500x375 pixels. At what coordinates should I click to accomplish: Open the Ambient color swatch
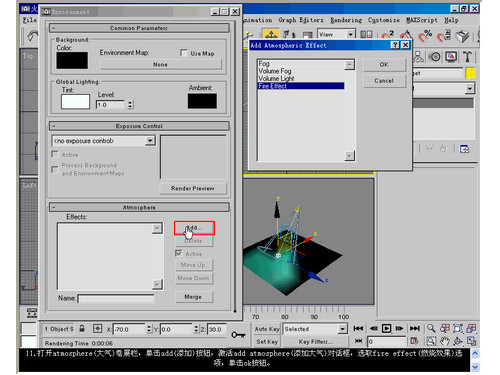pyautogui.click(x=202, y=101)
